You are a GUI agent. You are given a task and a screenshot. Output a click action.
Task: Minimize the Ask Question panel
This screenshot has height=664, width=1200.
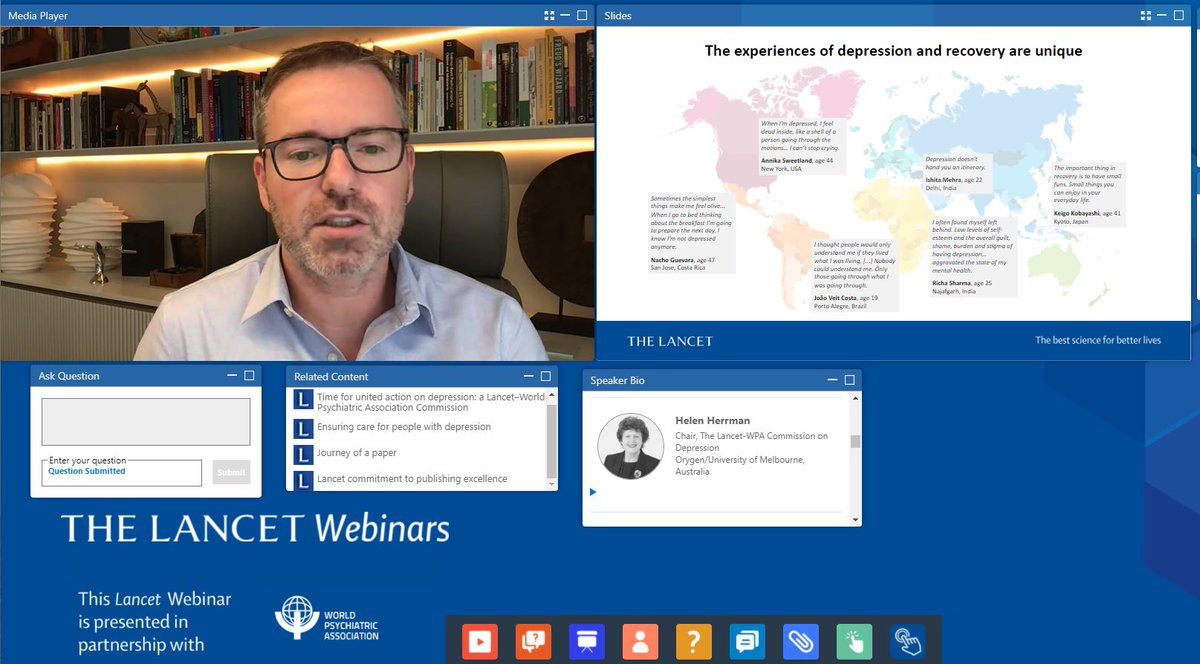[233, 376]
